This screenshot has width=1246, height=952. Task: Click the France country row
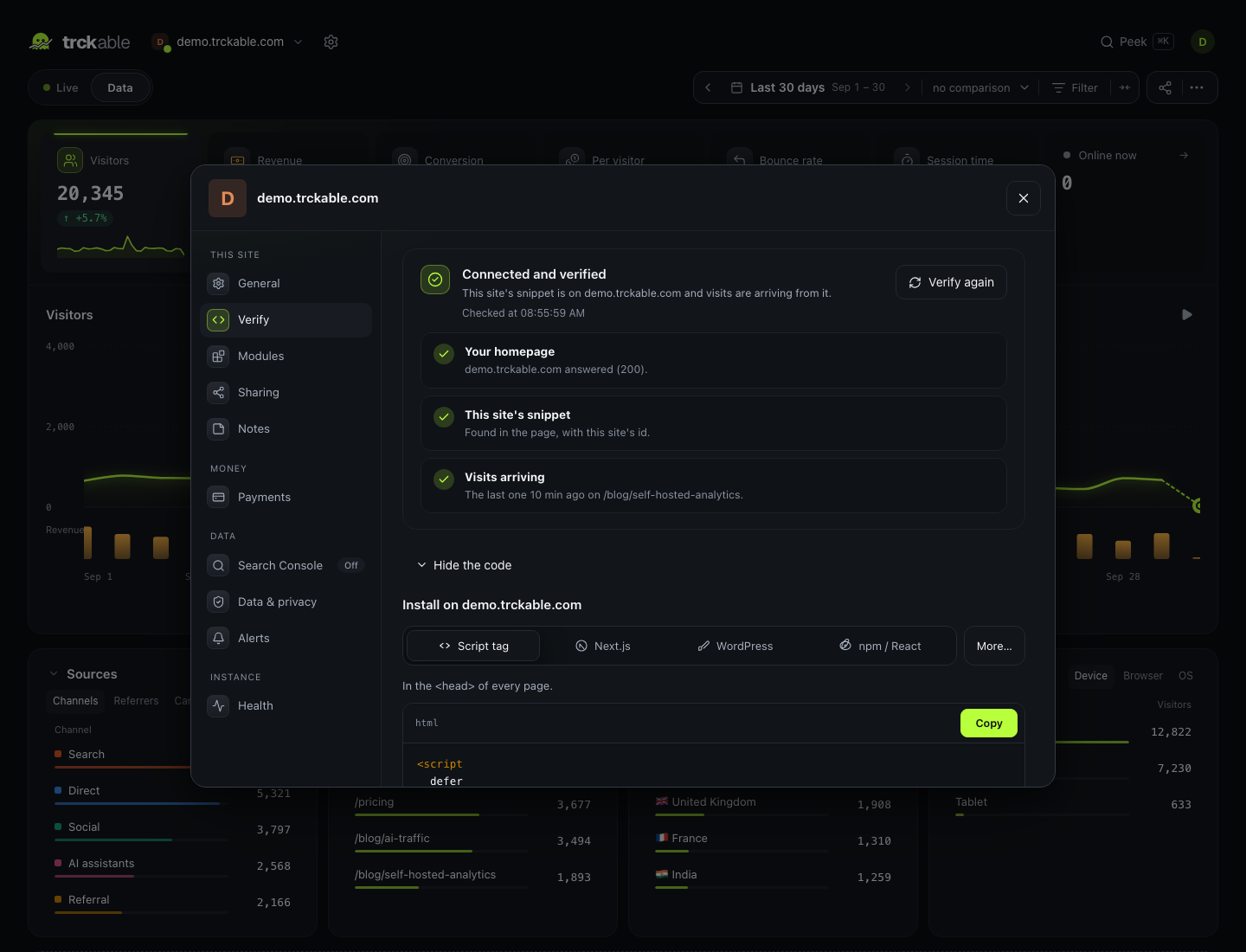773,840
